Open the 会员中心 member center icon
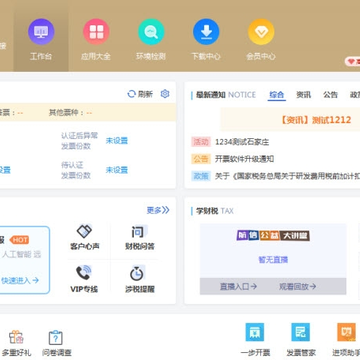Screen dimensions: 360x360 coord(261,32)
